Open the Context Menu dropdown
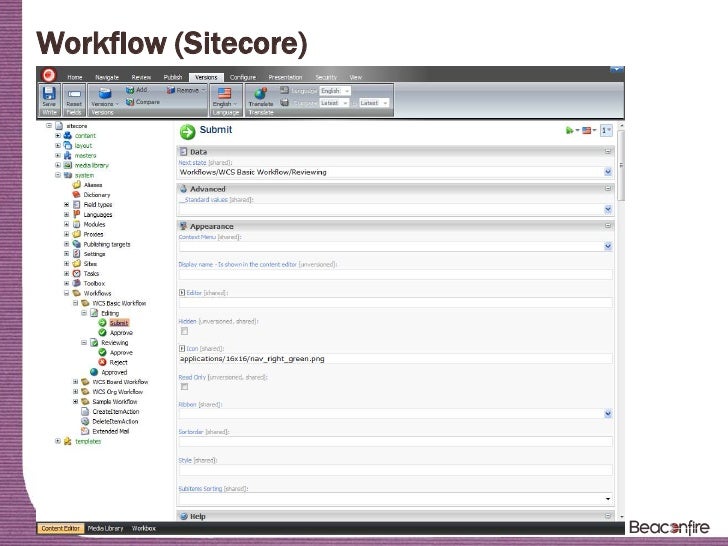 point(608,247)
